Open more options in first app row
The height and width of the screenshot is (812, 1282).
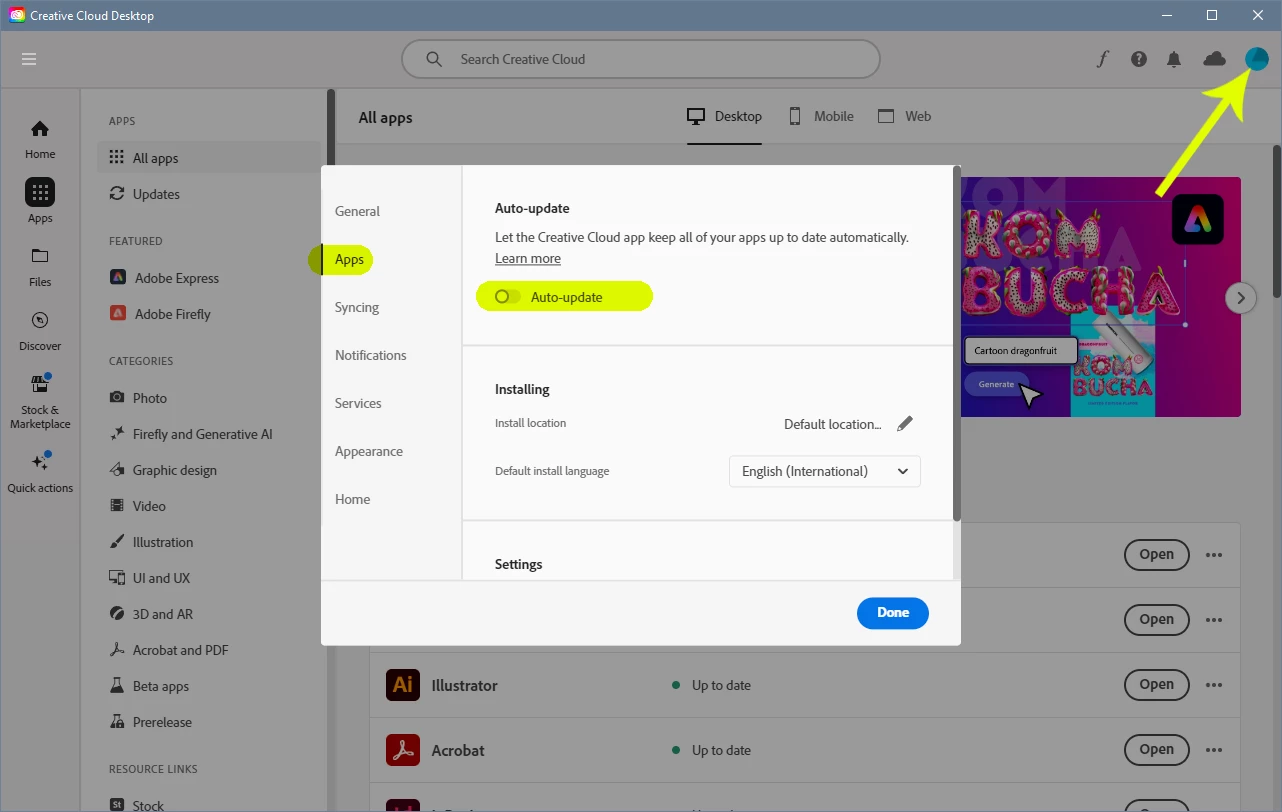pos(1214,555)
